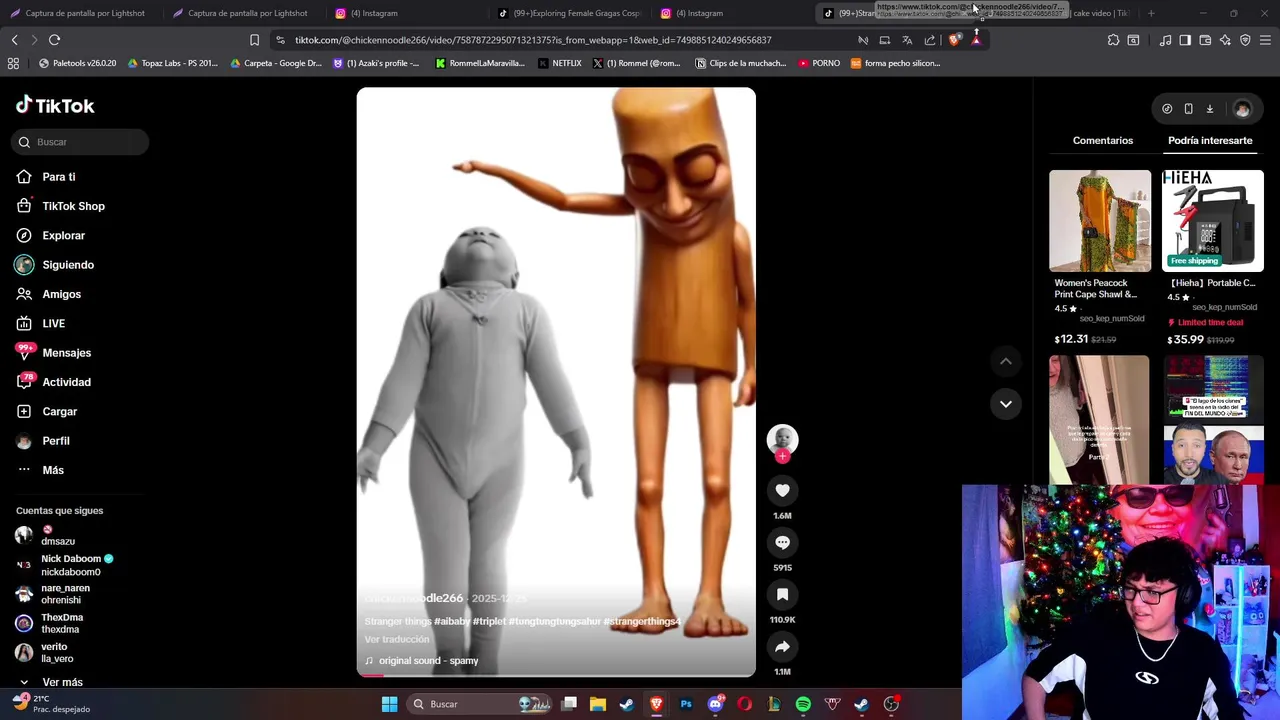
Task: Share the video using the arrow icon
Action: [x=782, y=647]
